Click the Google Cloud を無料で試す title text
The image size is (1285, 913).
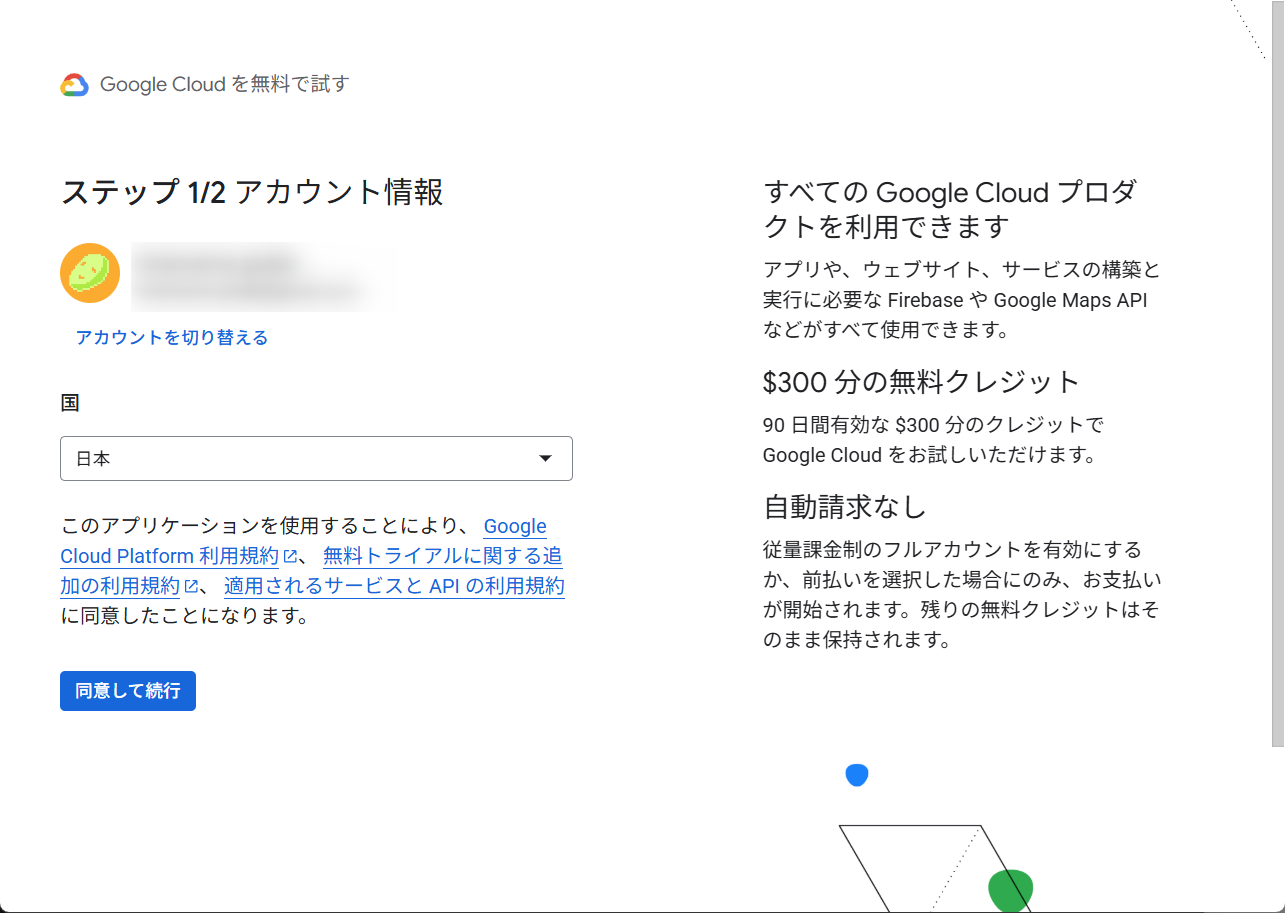tap(224, 85)
